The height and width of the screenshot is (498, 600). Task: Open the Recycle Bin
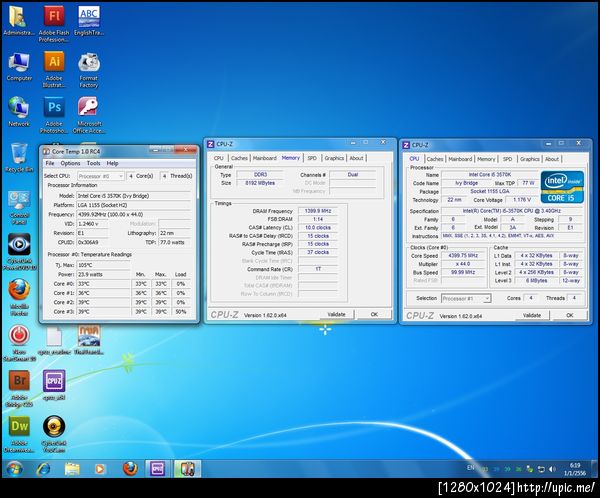[19, 153]
